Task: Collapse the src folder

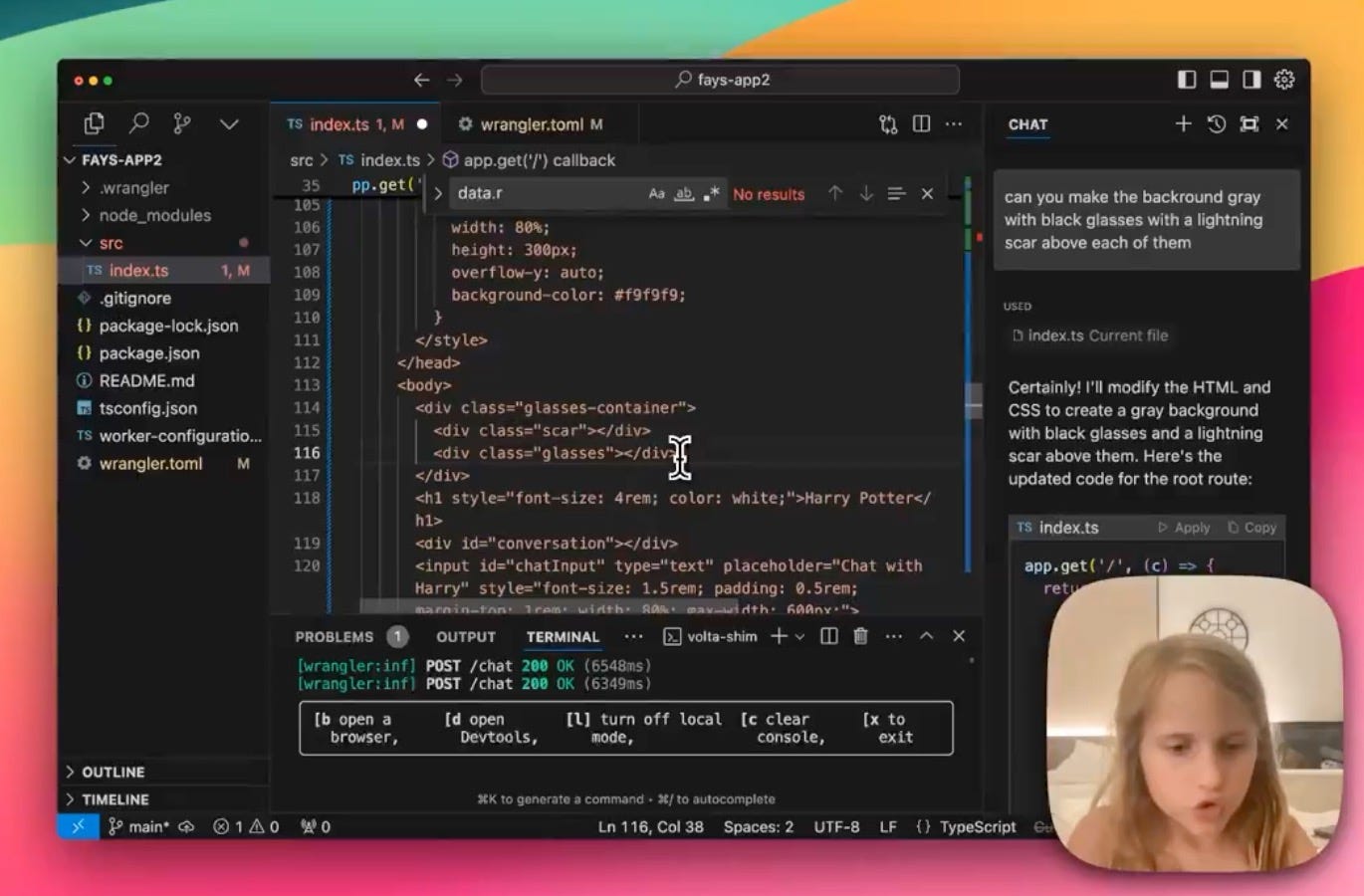Action: (163, 243)
